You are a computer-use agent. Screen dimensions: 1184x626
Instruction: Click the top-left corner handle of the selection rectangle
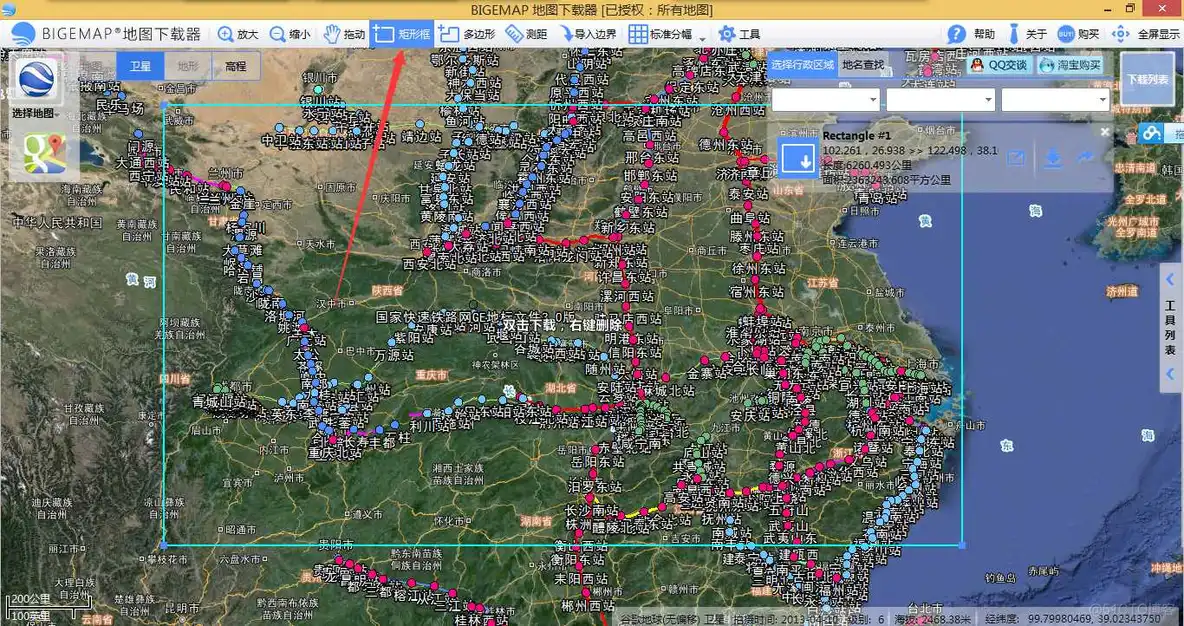coord(164,106)
